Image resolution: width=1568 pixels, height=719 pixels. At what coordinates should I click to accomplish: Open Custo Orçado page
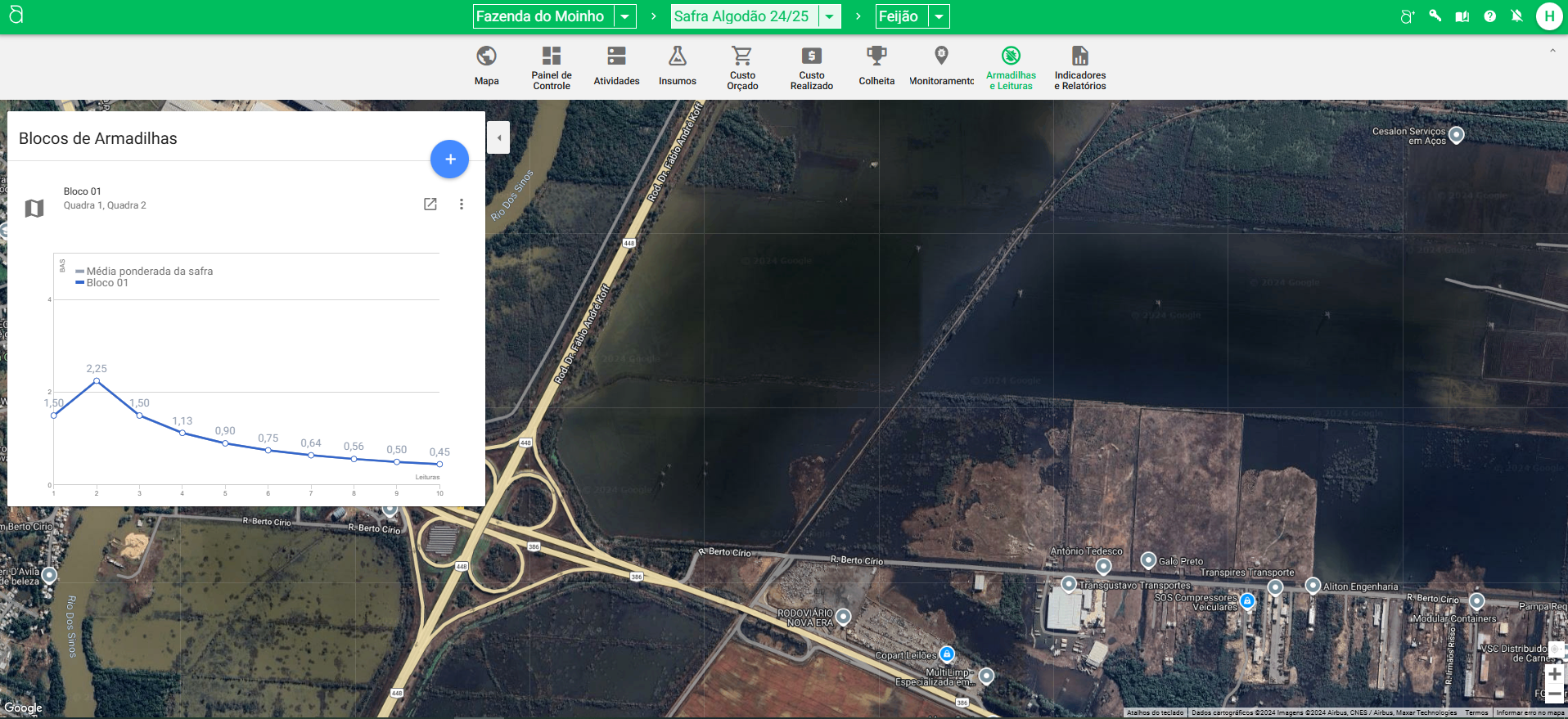click(x=742, y=67)
